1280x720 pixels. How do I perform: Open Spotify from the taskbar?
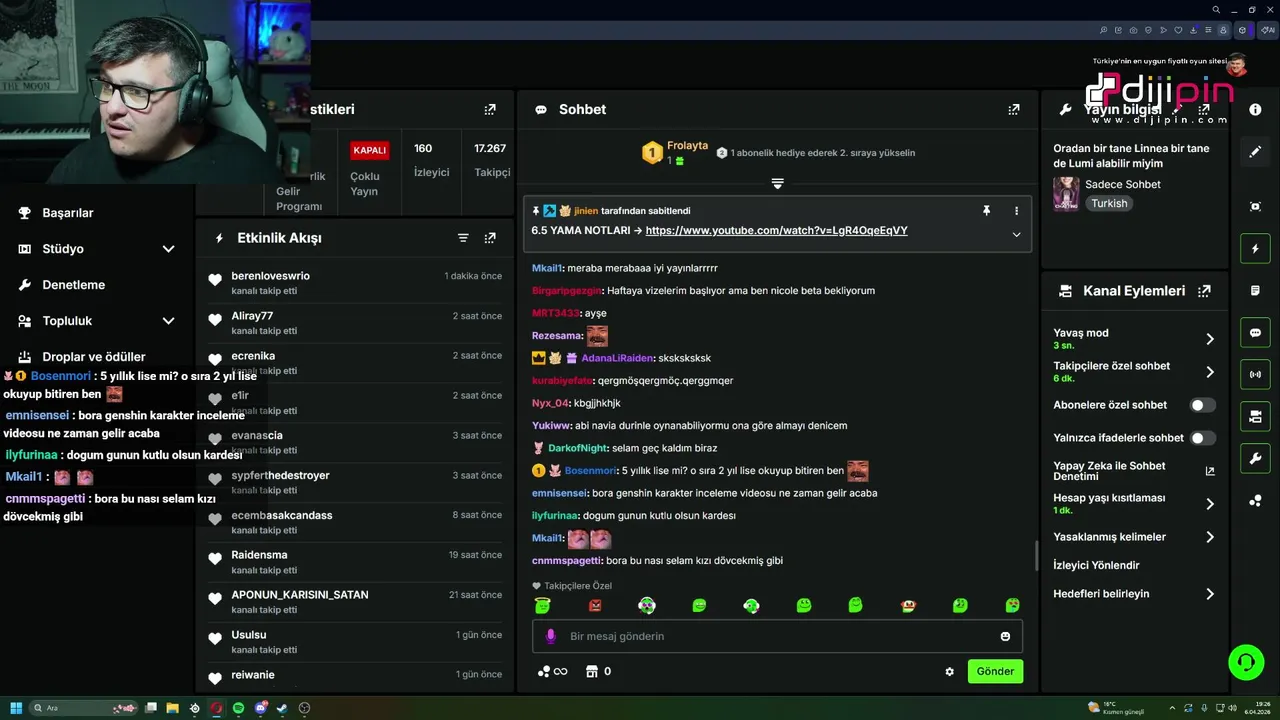(x=238, y=708)
